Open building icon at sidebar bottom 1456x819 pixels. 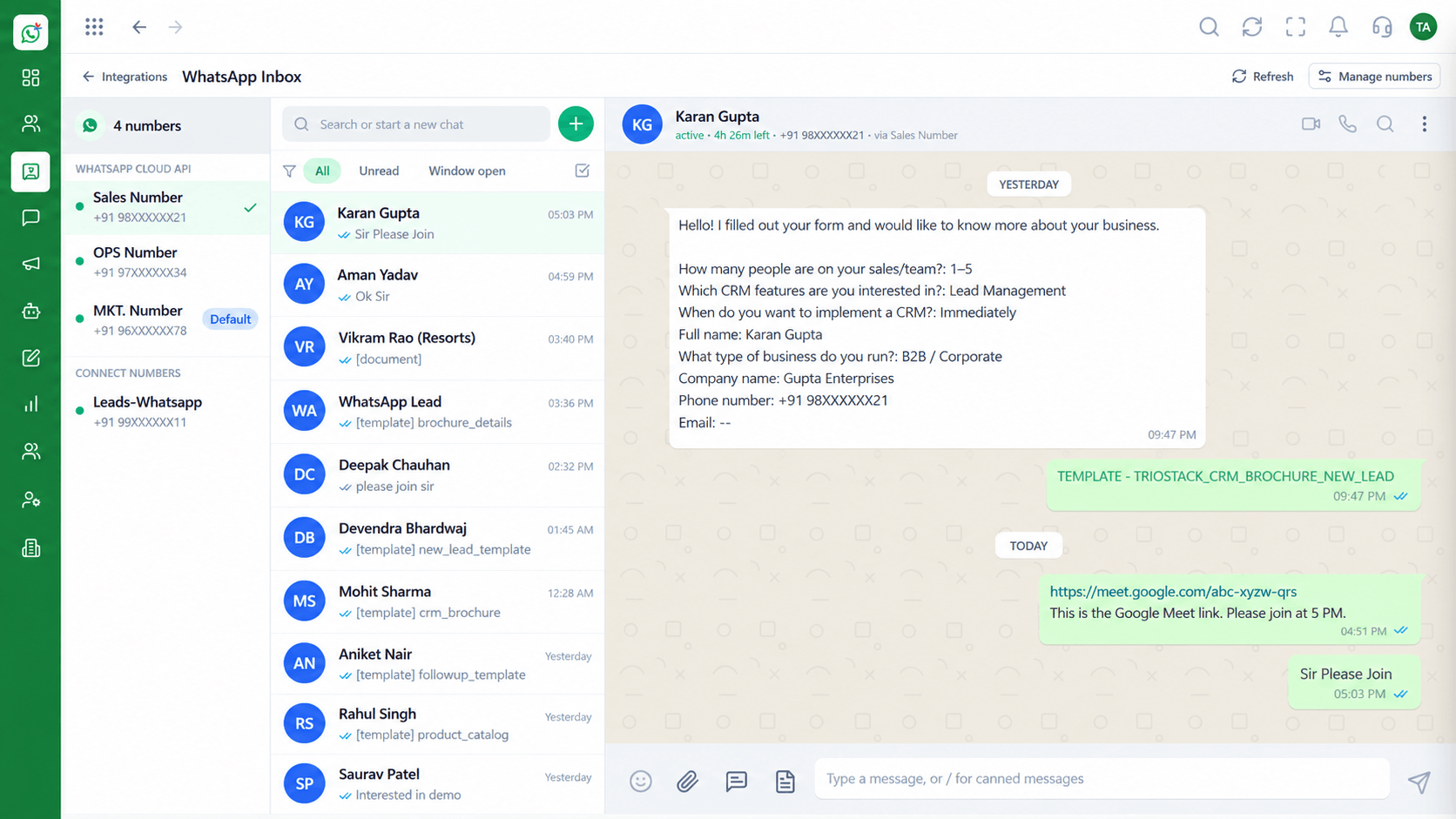(x=30, y=548)
